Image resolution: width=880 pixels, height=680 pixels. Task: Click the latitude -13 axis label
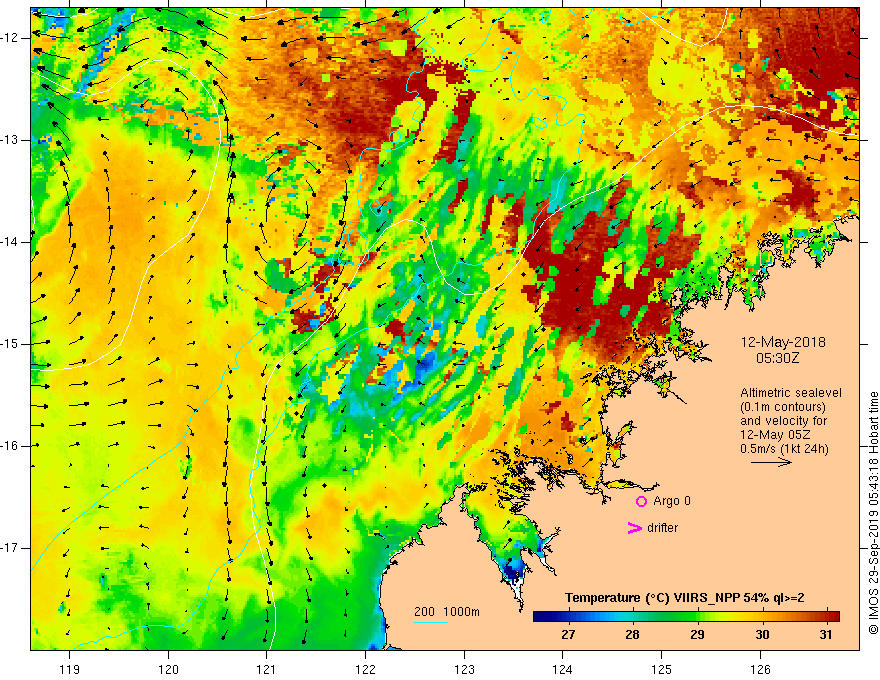[x=10, y=140]
